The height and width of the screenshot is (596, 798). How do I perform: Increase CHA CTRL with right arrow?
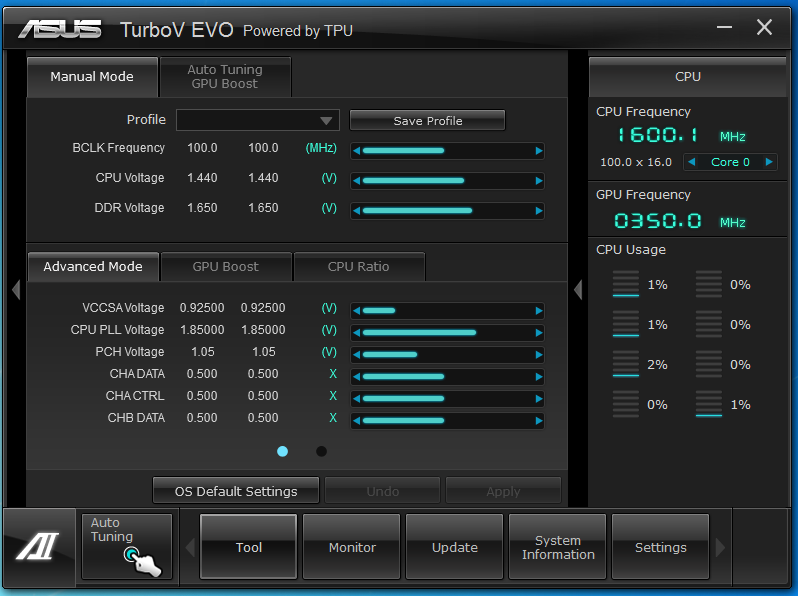click(538, 399)
